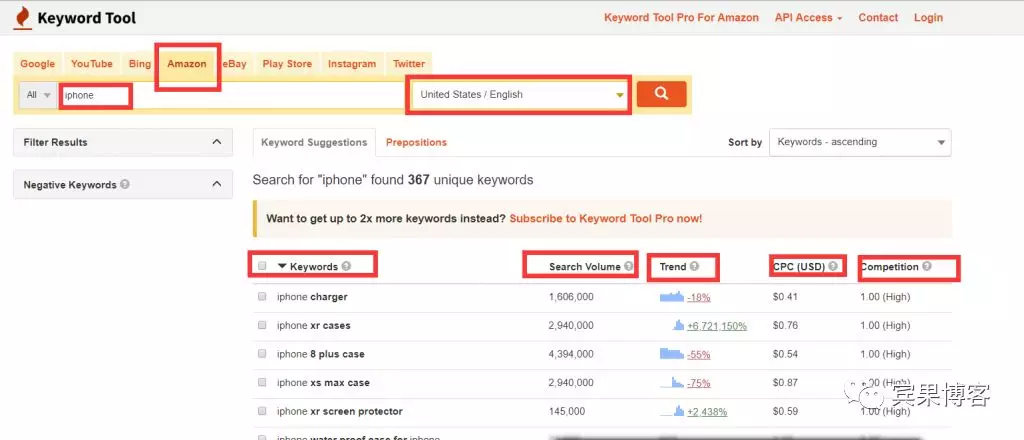The height and width of the screenshot is (440, 1024).
Task: Click trend chart for iphone charger
Action: [671, 296]
